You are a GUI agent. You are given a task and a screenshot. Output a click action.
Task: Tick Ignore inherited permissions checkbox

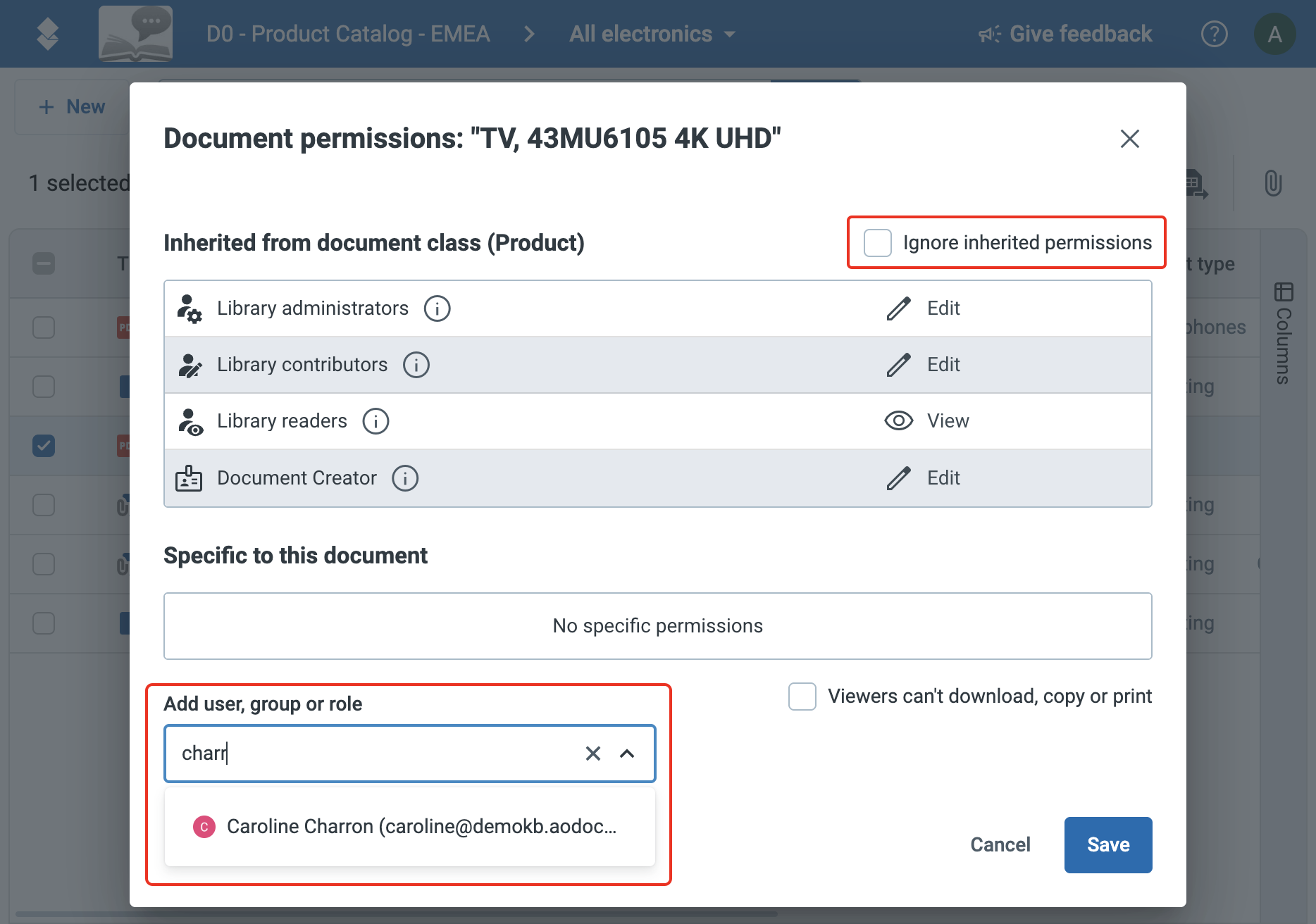pos(878,243)
